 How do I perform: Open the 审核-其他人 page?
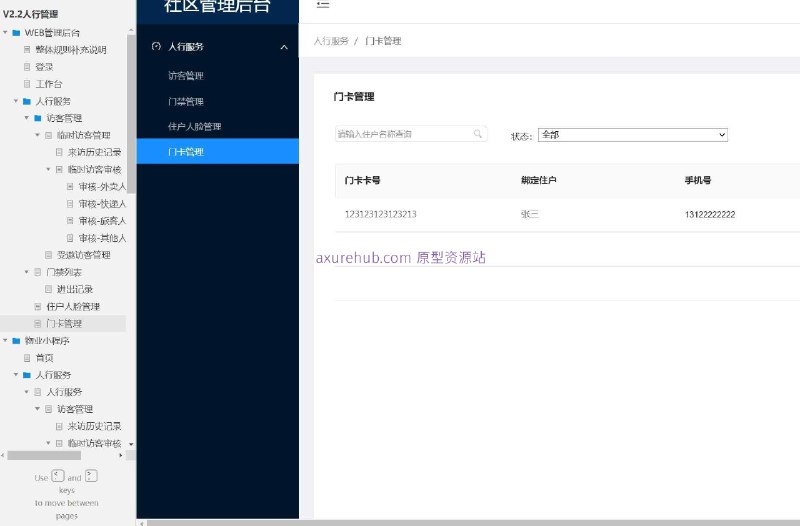pos(102,238)
